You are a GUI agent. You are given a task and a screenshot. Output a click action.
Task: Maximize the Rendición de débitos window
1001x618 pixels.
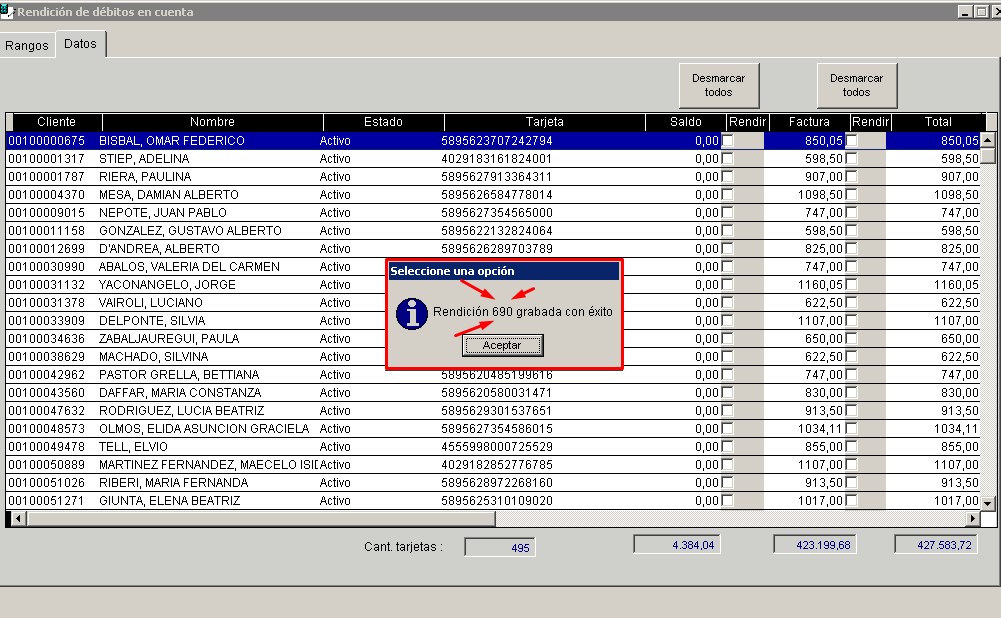click(x=981, y=11)
